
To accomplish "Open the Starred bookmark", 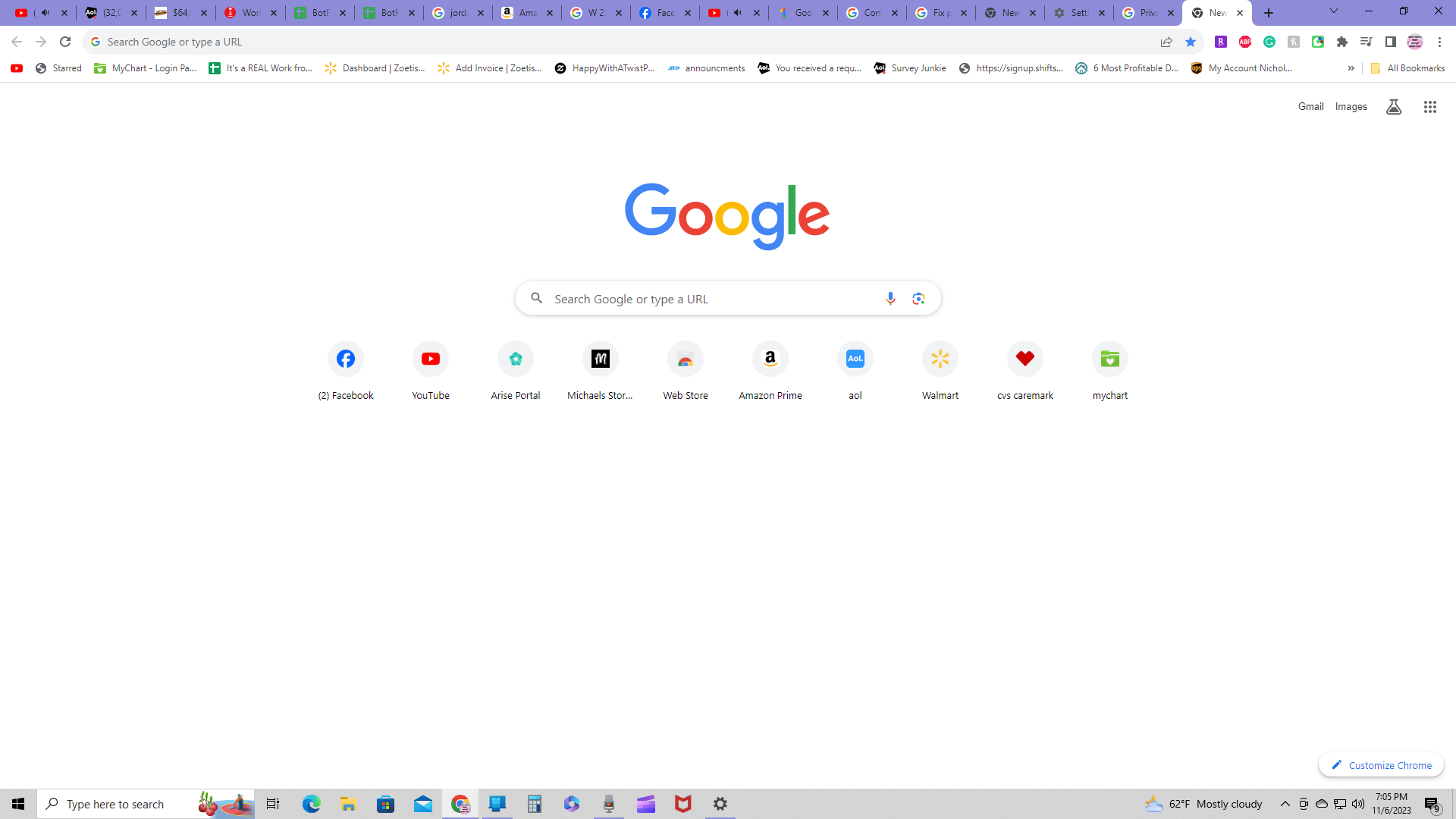I will pos(58,68).
